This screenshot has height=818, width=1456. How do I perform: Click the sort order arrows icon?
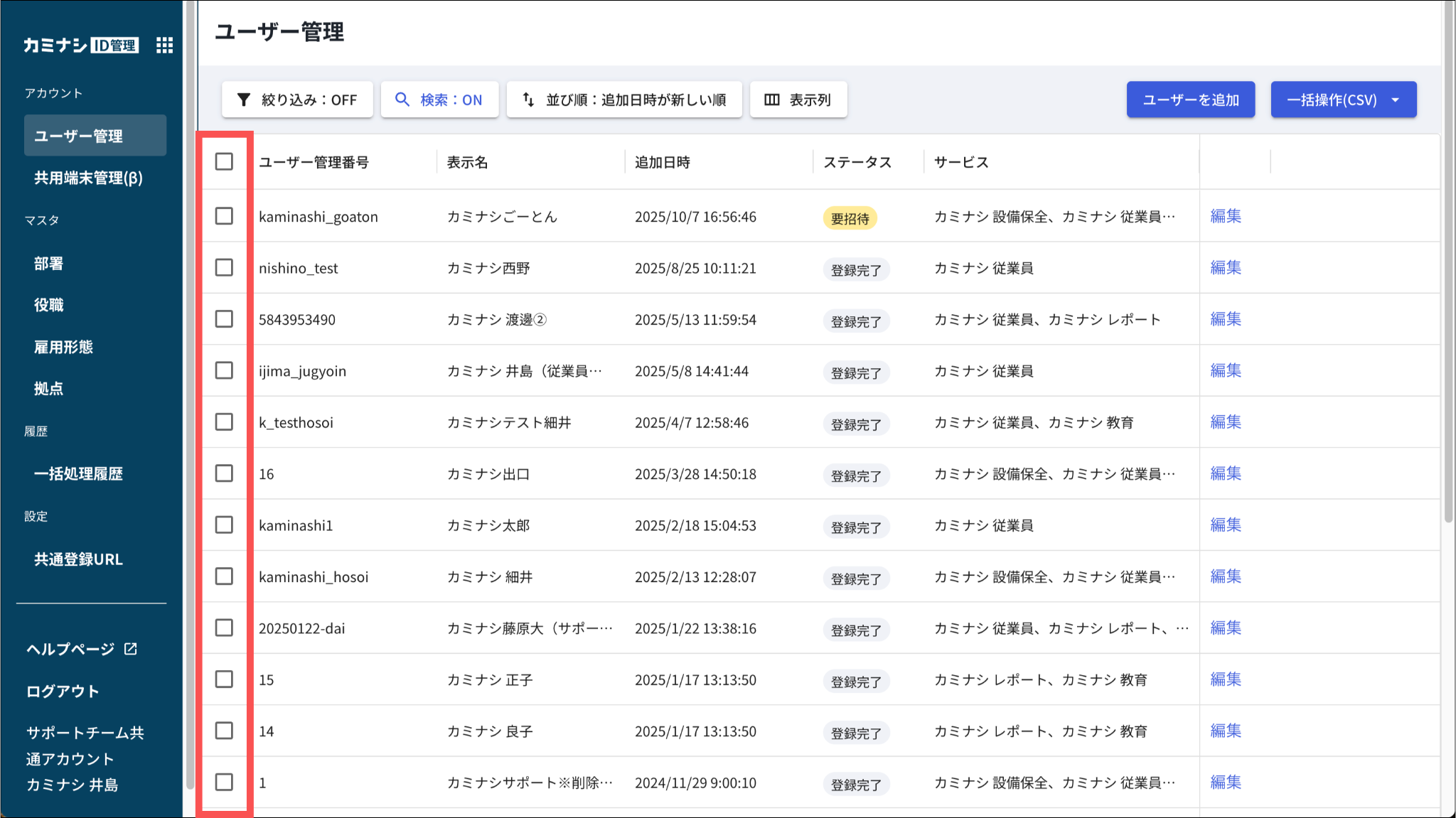(528, 99)
